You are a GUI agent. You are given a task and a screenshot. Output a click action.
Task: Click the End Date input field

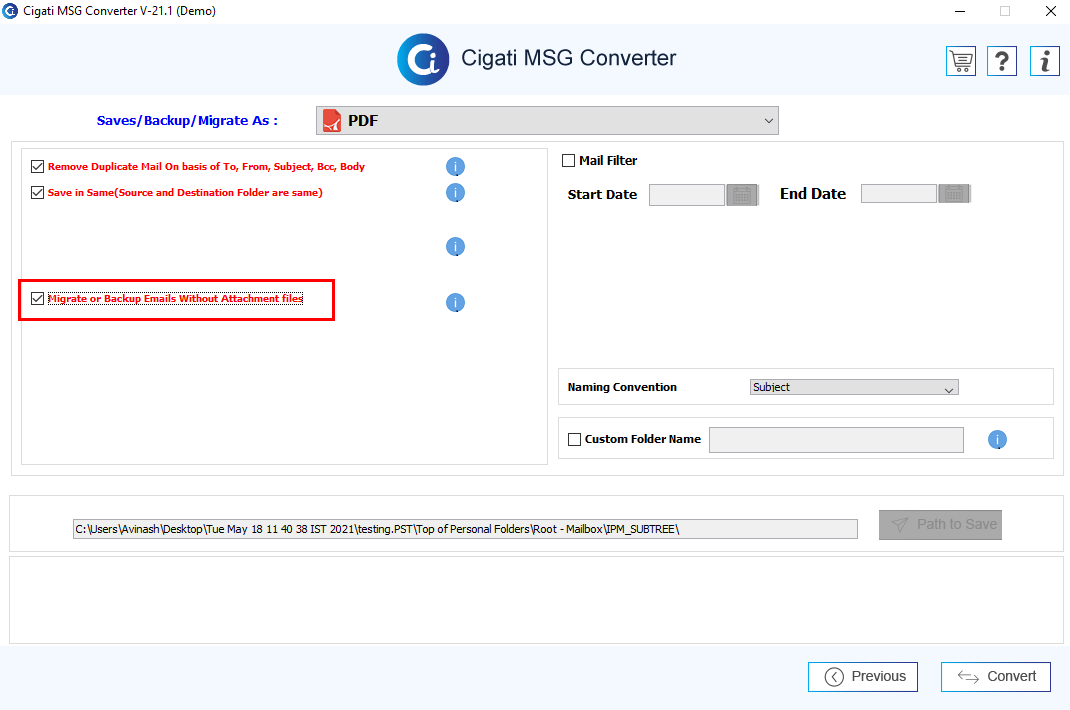click(x=899, y=194)
